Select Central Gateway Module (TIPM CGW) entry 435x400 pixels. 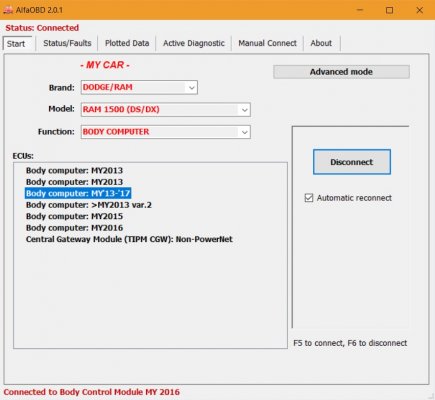click(129, 239)
